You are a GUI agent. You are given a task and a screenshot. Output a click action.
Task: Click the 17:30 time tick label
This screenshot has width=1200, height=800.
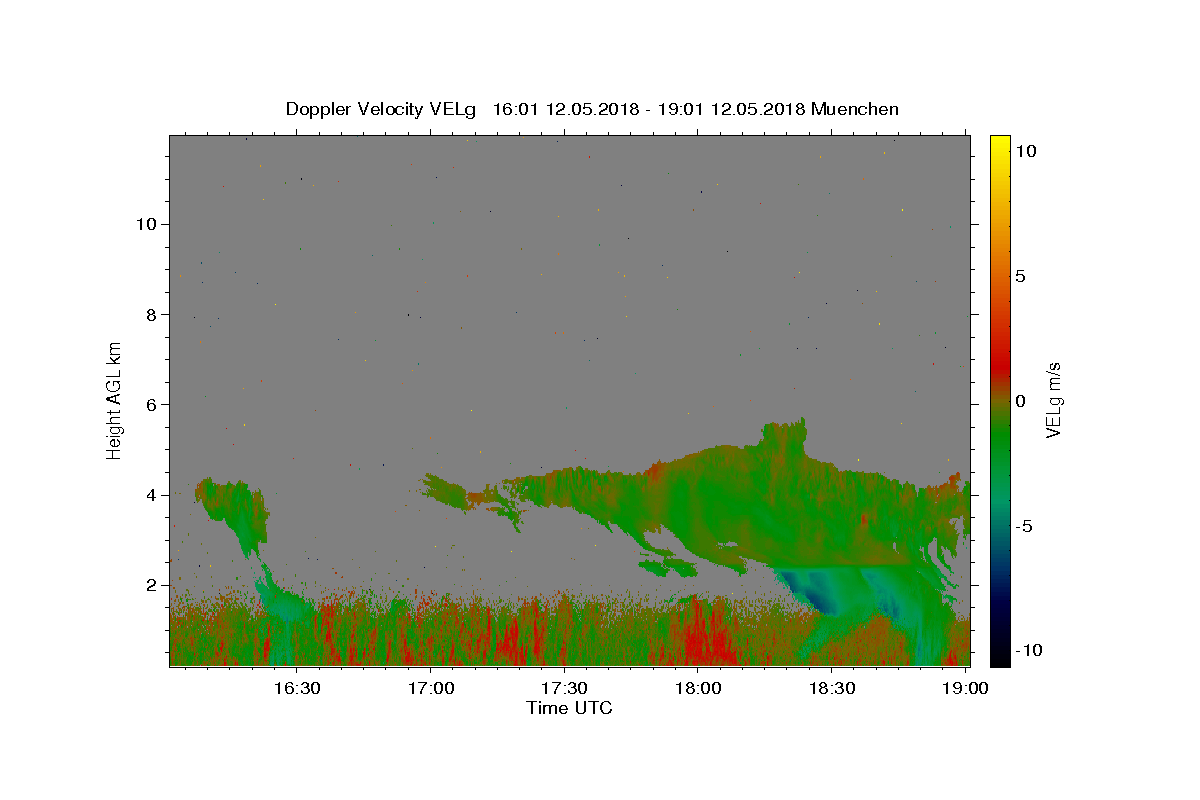click(x=564, y=688)
